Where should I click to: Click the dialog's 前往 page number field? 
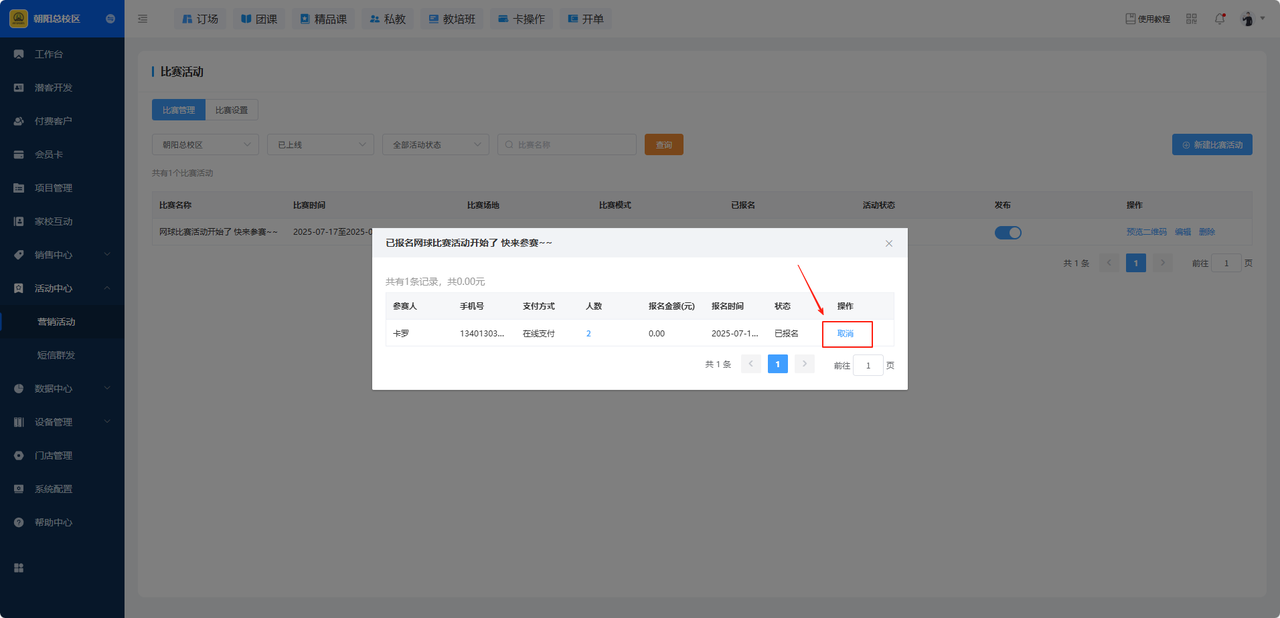pos(867,365)
